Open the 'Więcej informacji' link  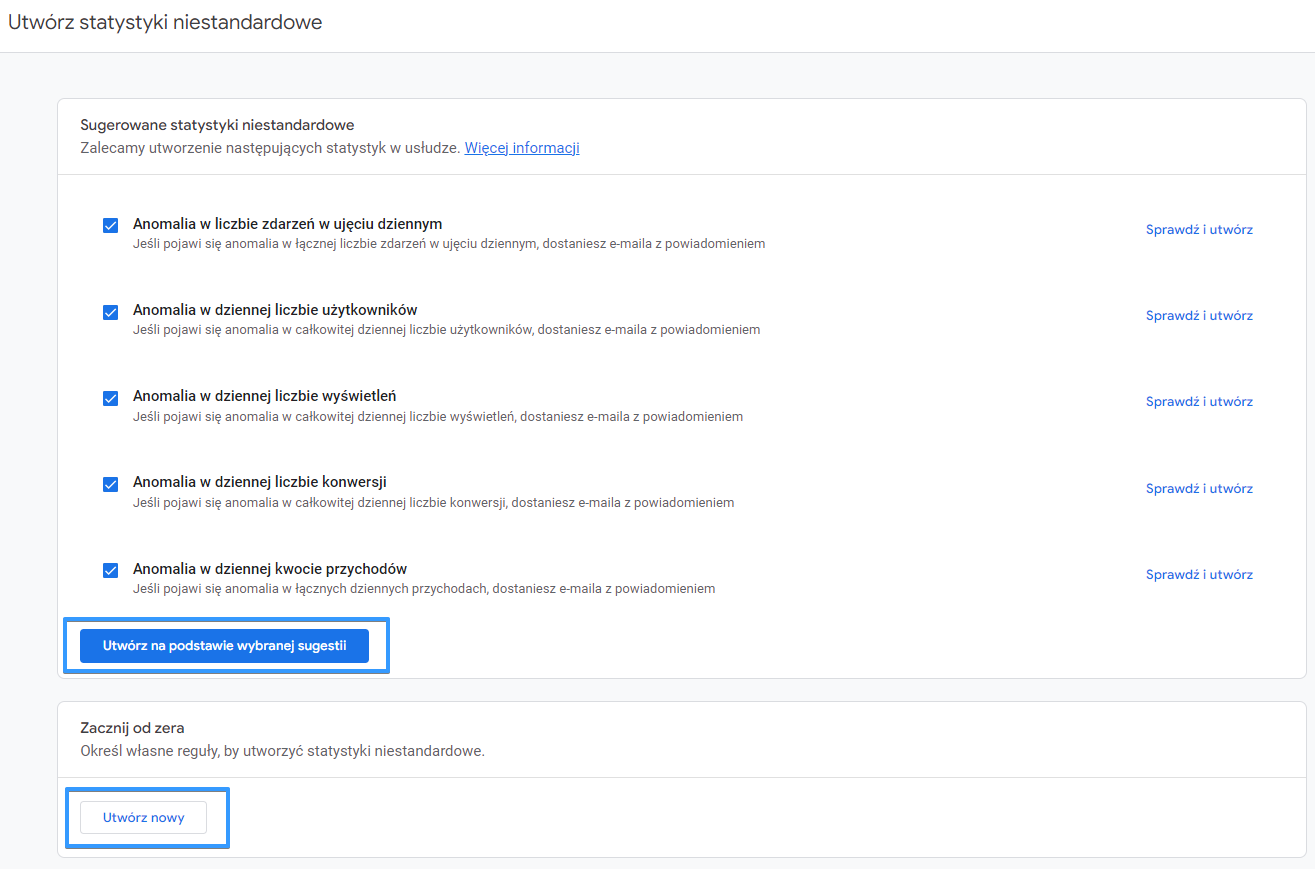[522, 148]
